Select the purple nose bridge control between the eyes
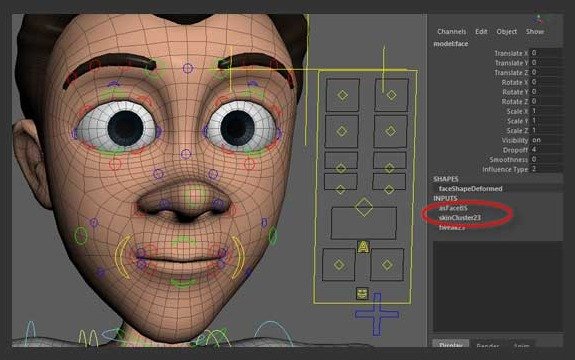Image resolution: width=575 pixels, height=360 pixels. coord(186,154)
